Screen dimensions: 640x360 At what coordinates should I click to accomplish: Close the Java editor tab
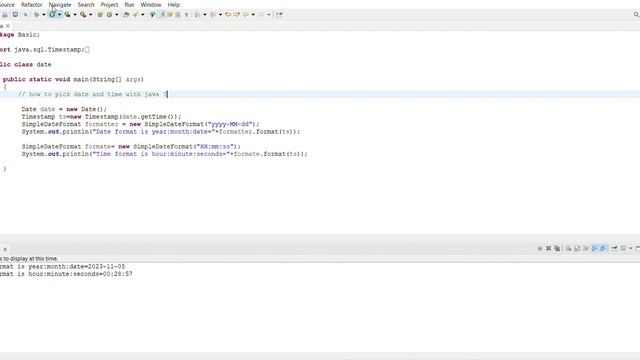pyautogui.click(x=8, y=26)
